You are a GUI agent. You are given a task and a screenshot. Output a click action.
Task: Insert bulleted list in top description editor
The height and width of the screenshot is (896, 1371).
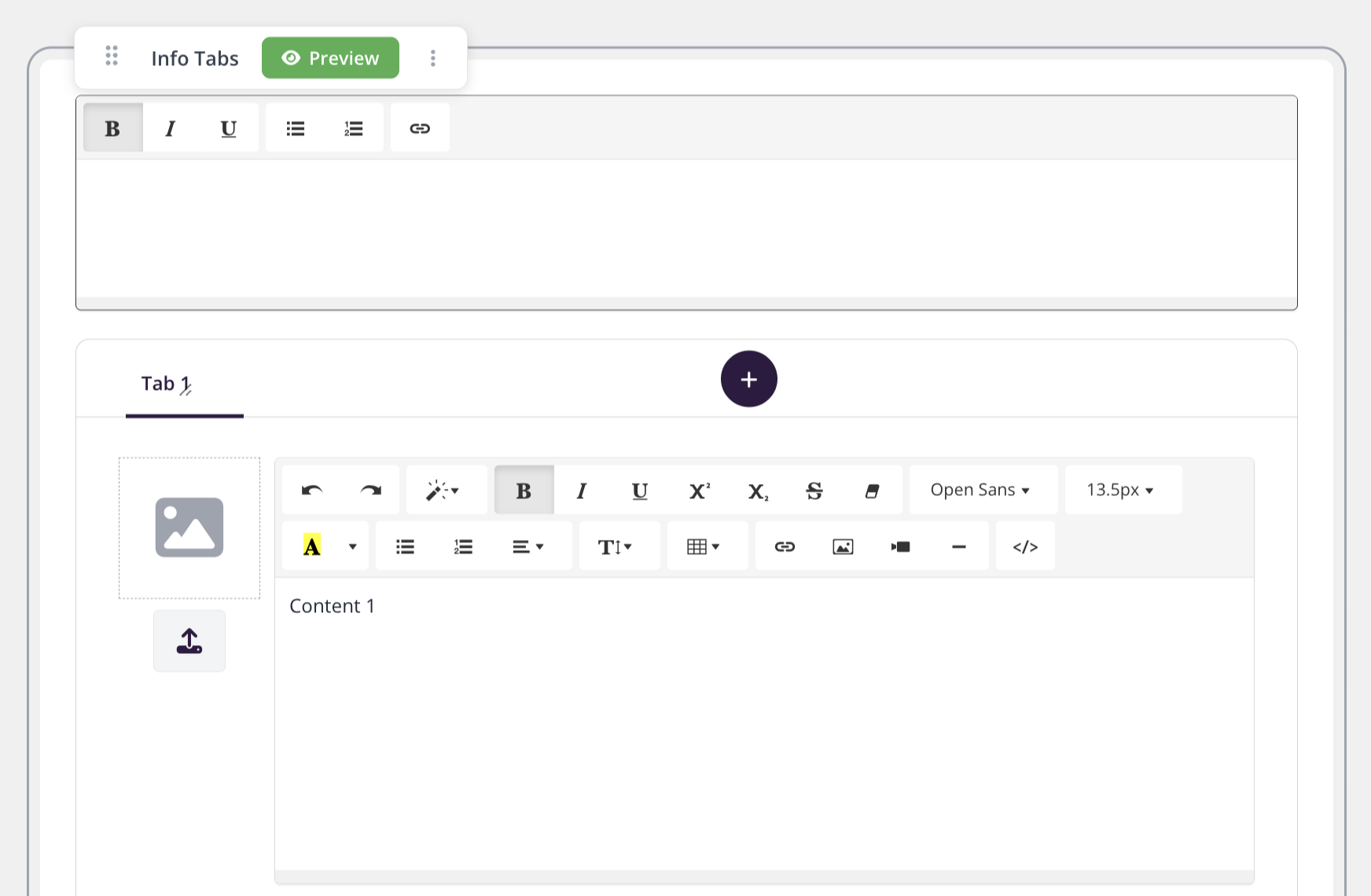point(296,128)
